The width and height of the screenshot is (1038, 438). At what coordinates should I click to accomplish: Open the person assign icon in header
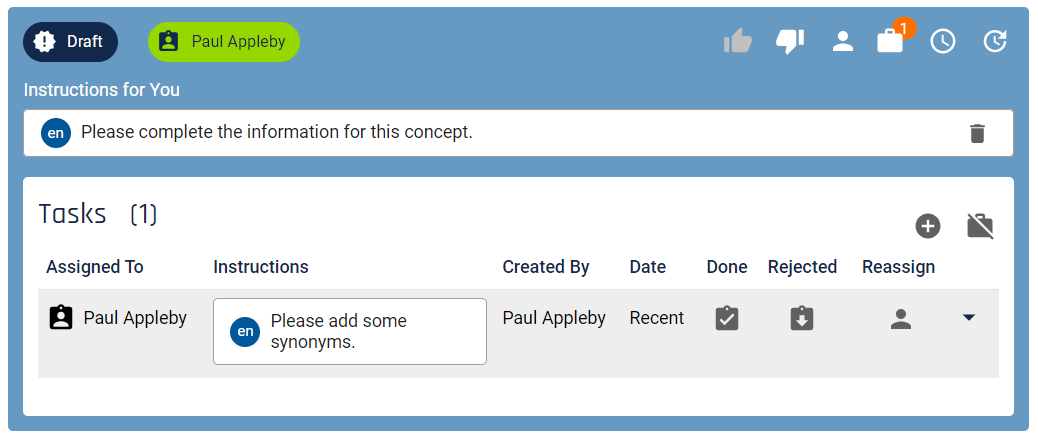coord(842,42)
